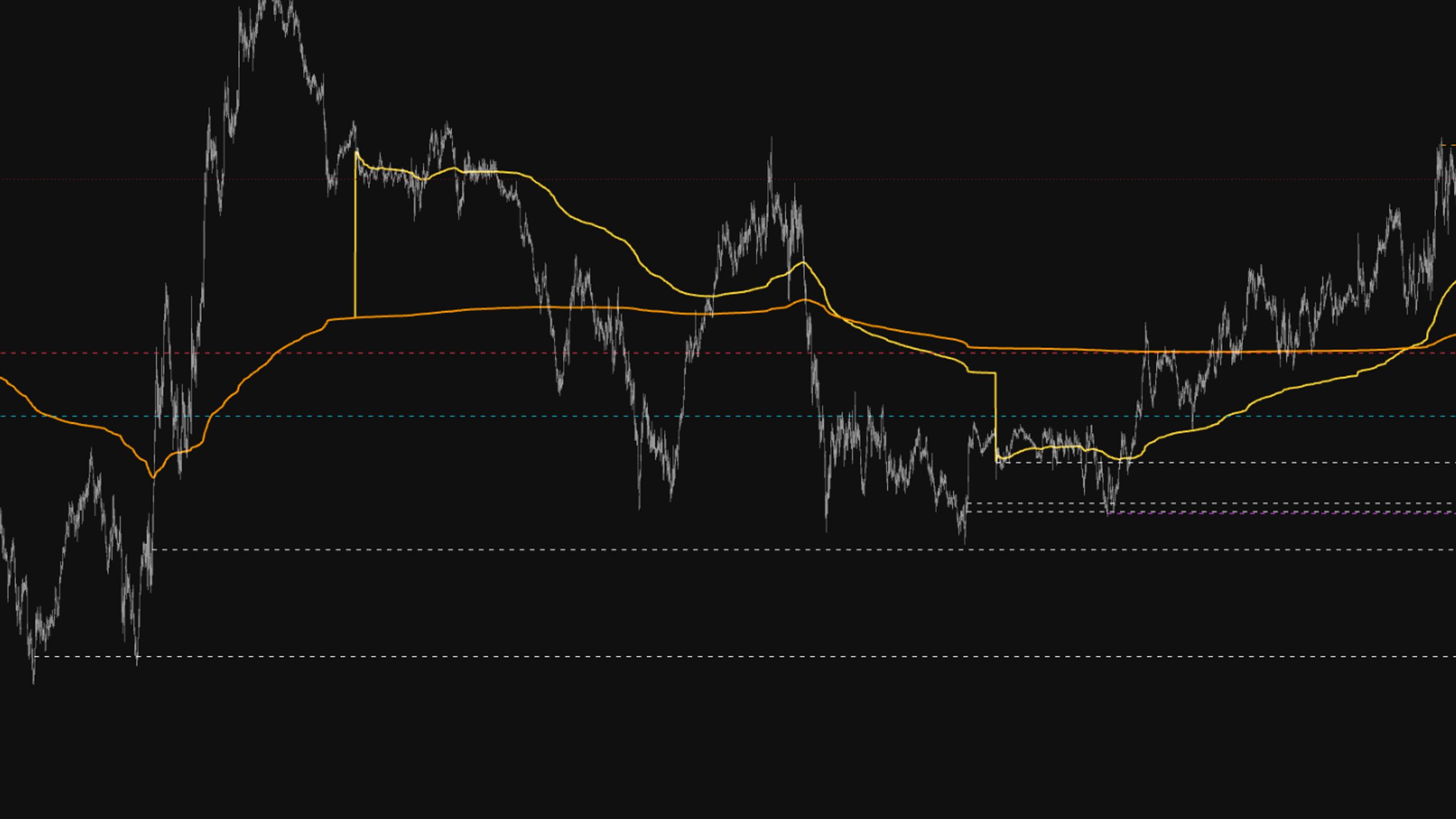This screenshot has width=1456, height=819.
Task: Select the bottommost white dashed support line
Action: [x=745, y=657]
